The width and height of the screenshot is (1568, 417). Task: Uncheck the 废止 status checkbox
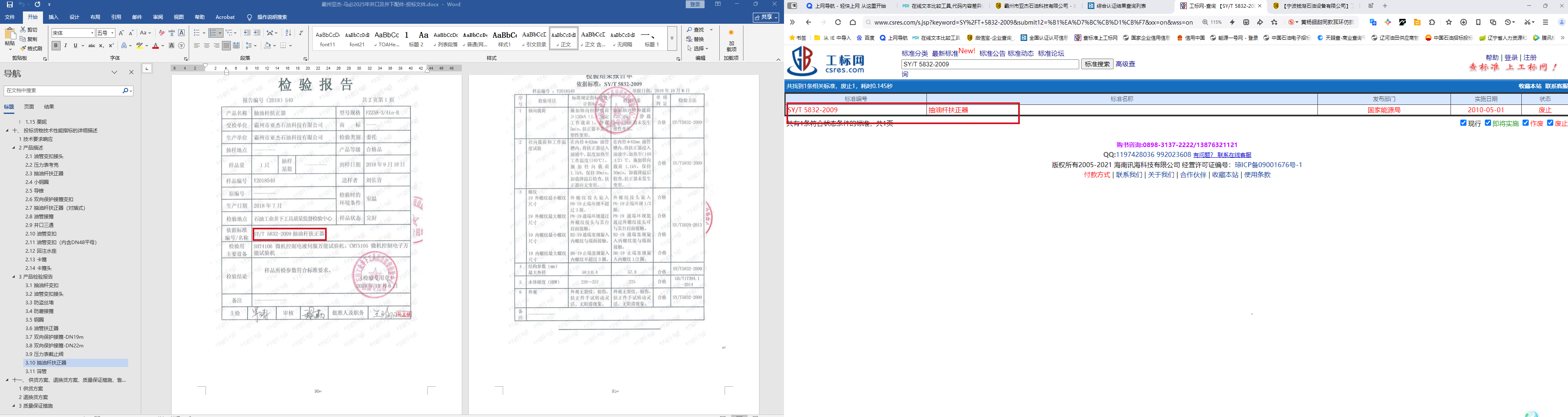1550,123
